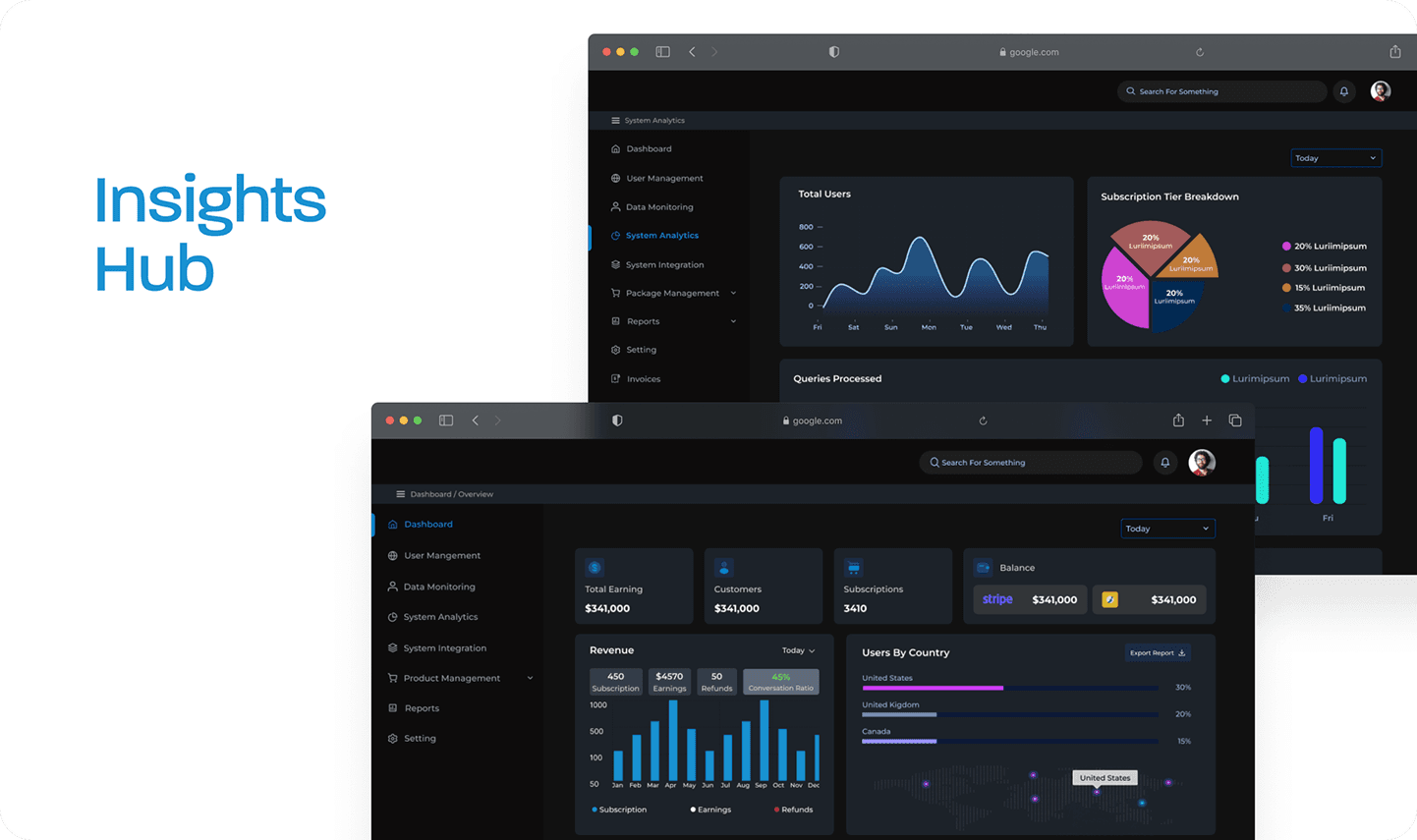The image size is (1417, 840).
Task: Select Stripe balance $341,000
Action: [1030, 599]
